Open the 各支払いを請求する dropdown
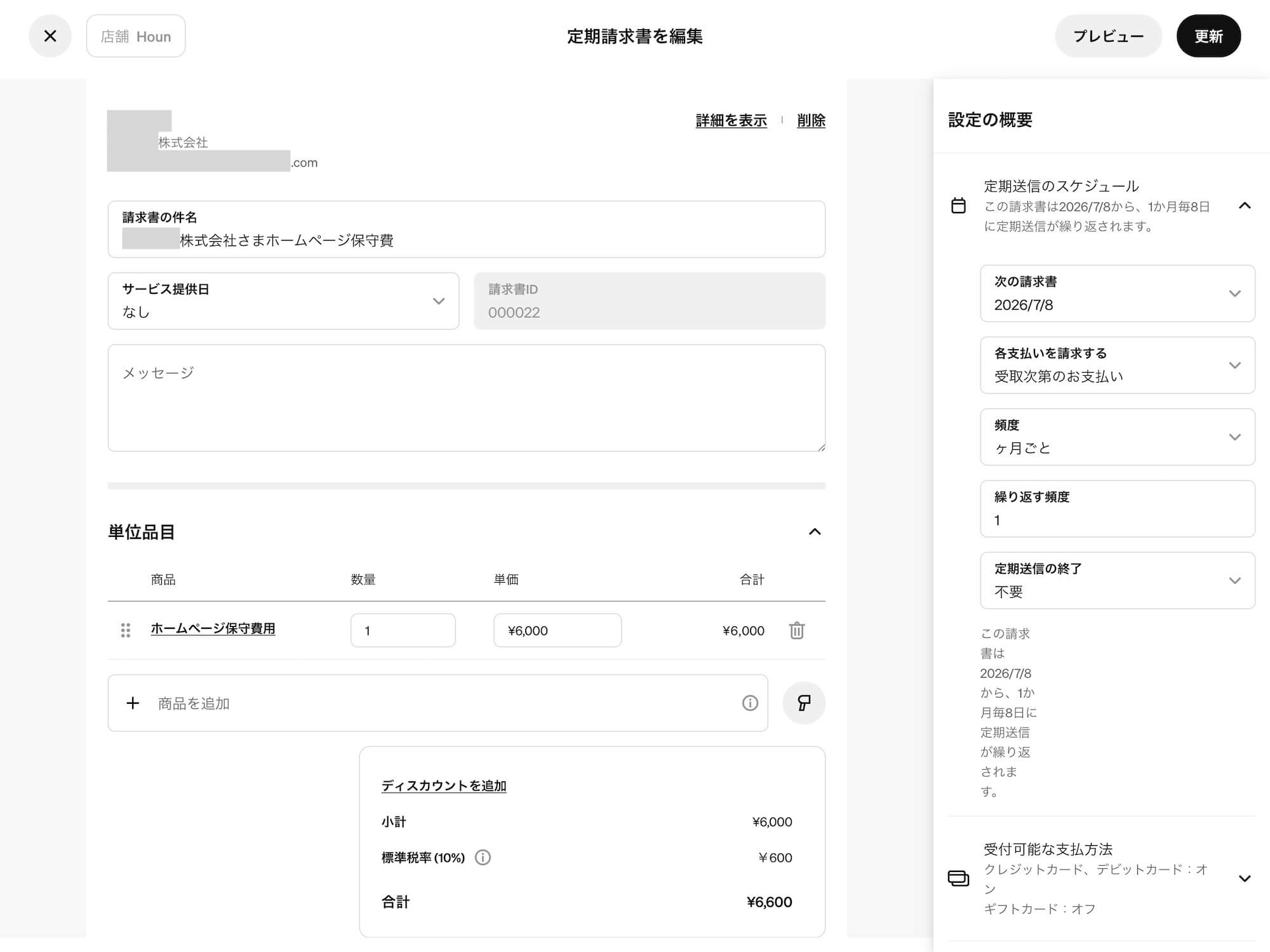1270x952 pixels. click(1118, 365)
